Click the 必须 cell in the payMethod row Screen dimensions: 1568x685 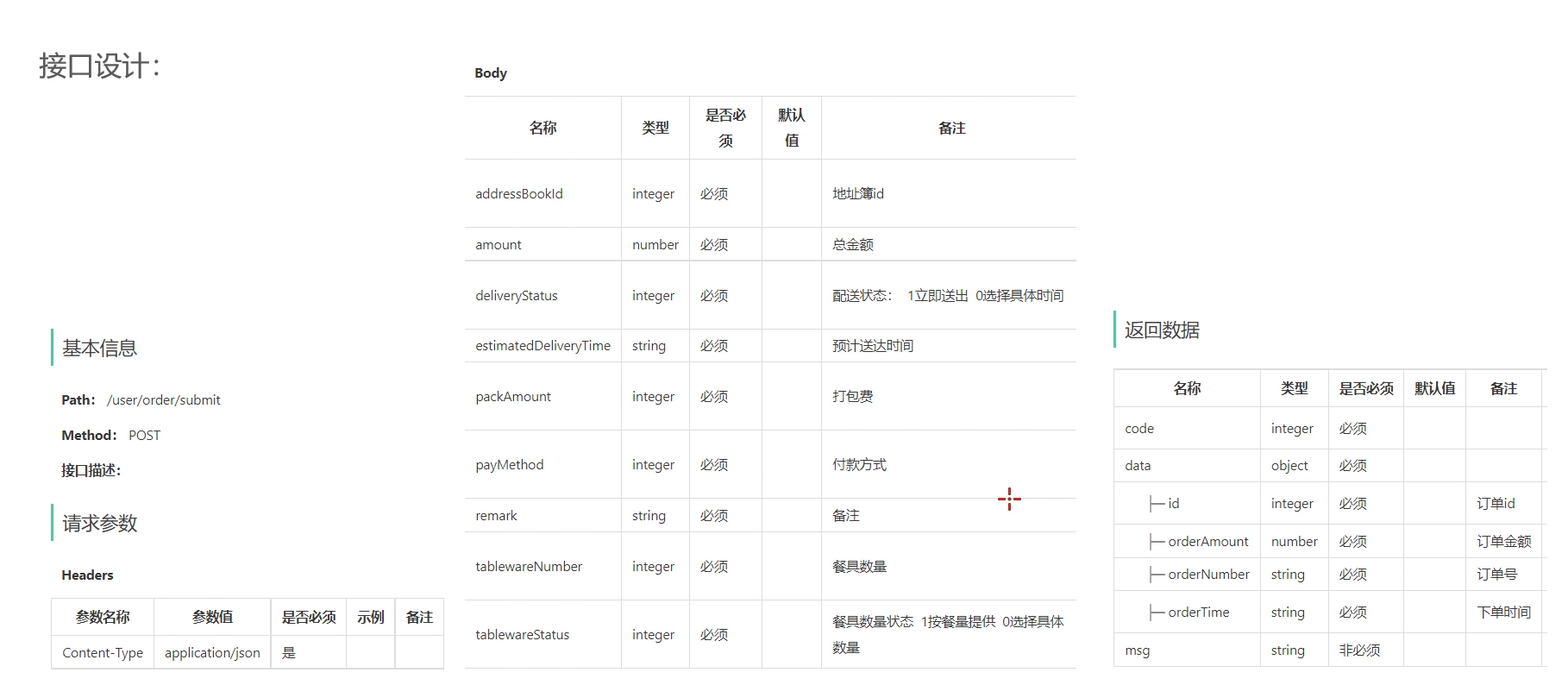[x=714, y=464]
